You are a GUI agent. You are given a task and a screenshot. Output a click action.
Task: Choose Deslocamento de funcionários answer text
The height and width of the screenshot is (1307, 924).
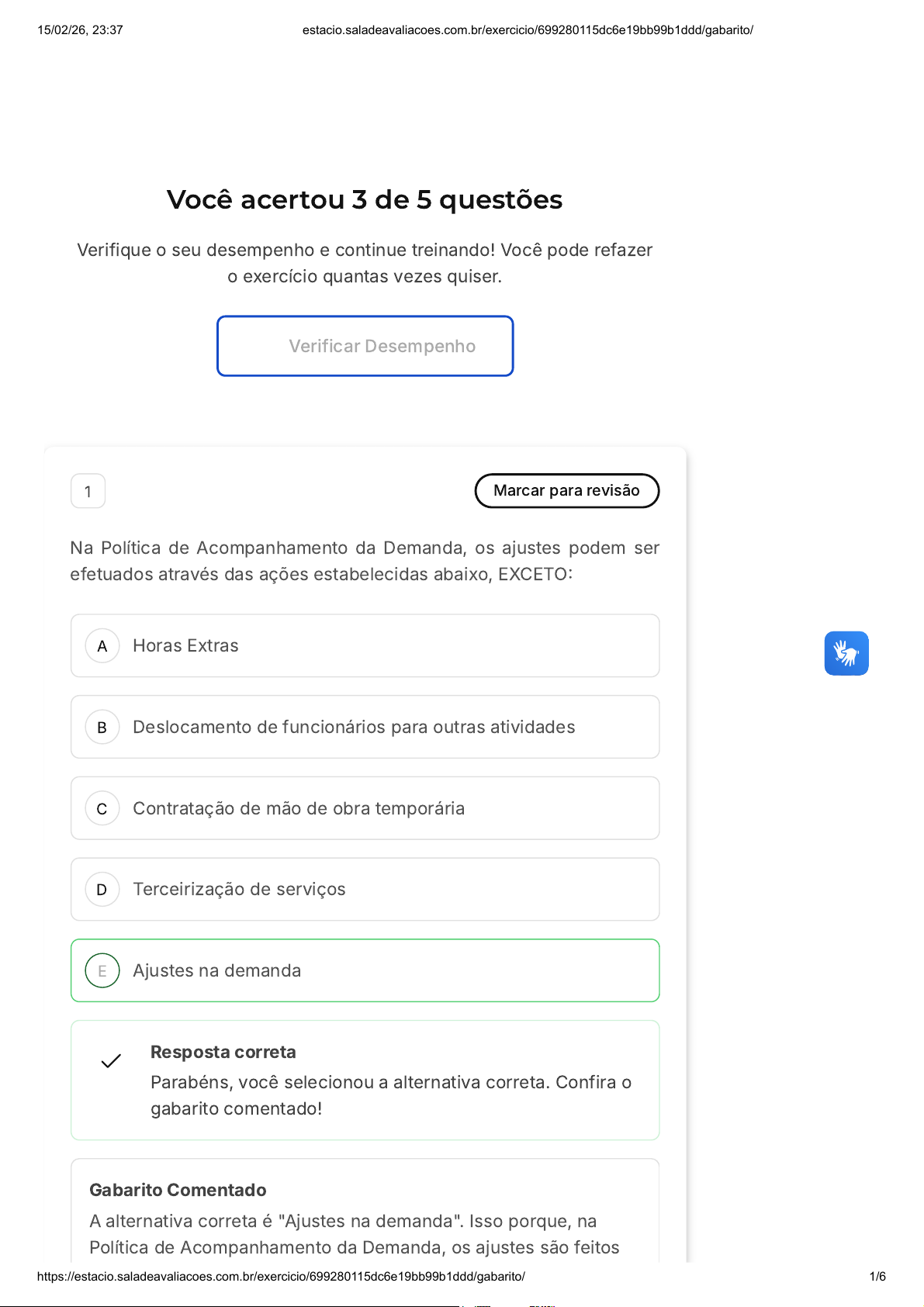[x=354, y=728]
